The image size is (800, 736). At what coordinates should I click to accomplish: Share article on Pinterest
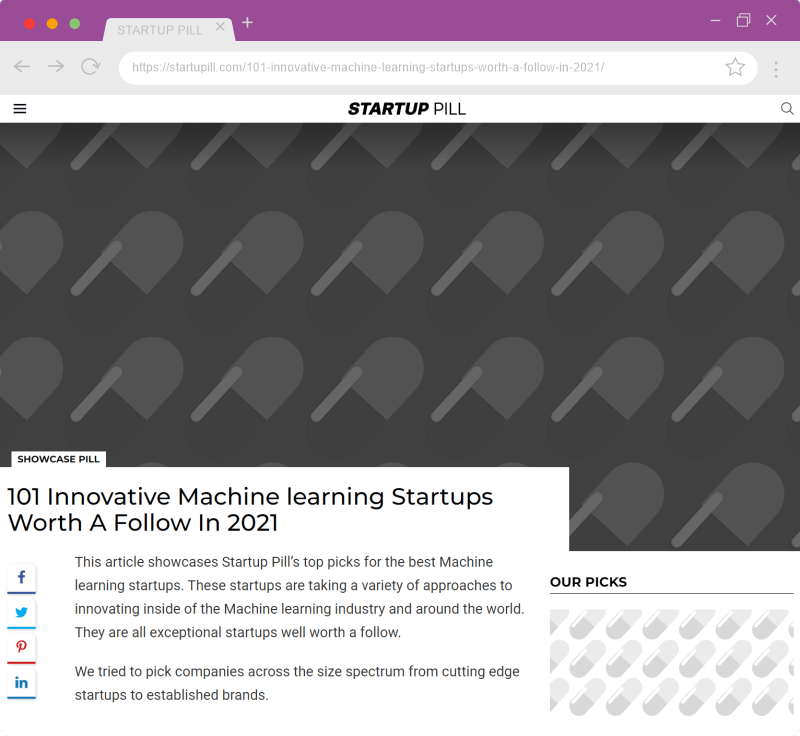pos(21,648)
